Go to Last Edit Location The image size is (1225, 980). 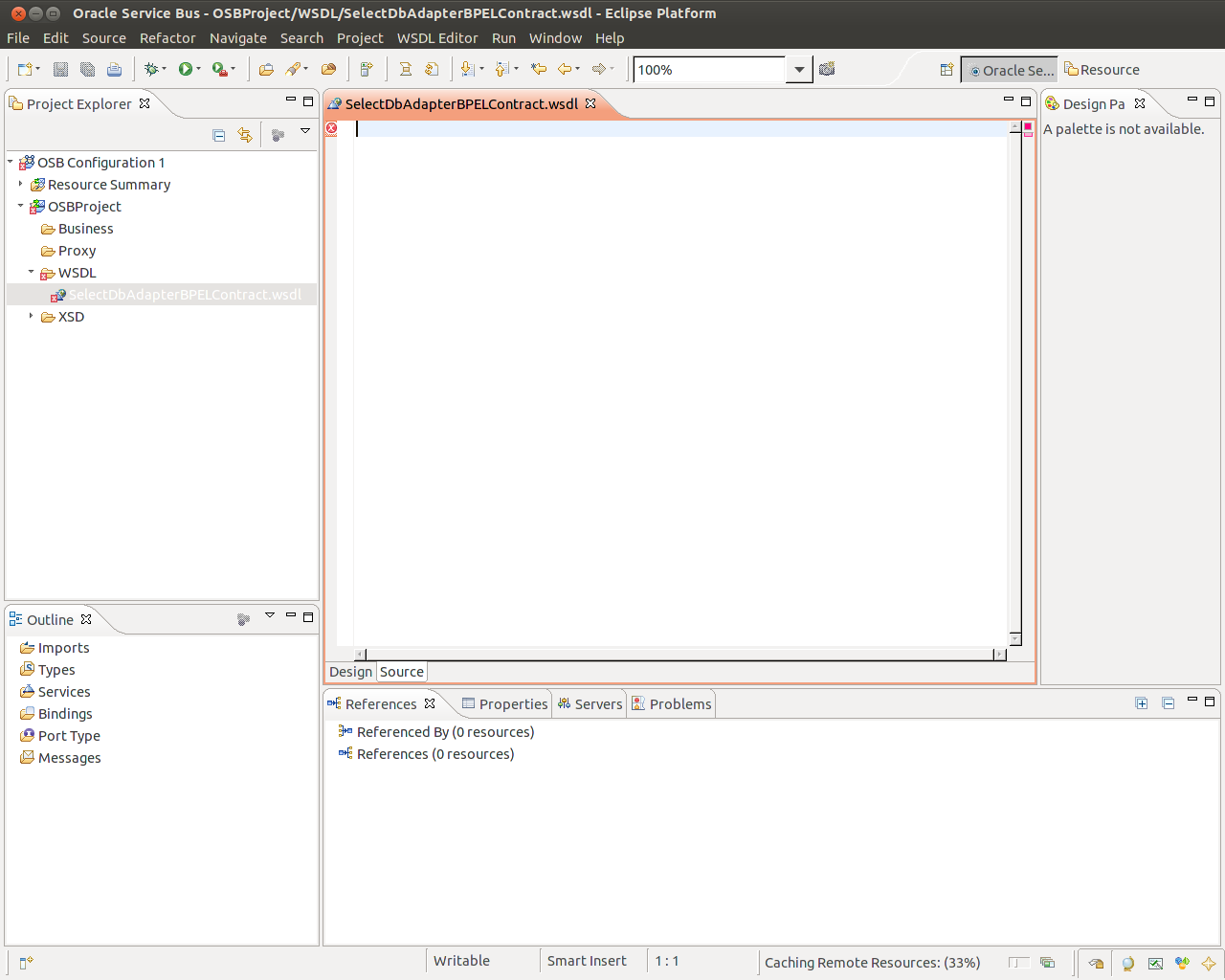click(x=539, y=69)
